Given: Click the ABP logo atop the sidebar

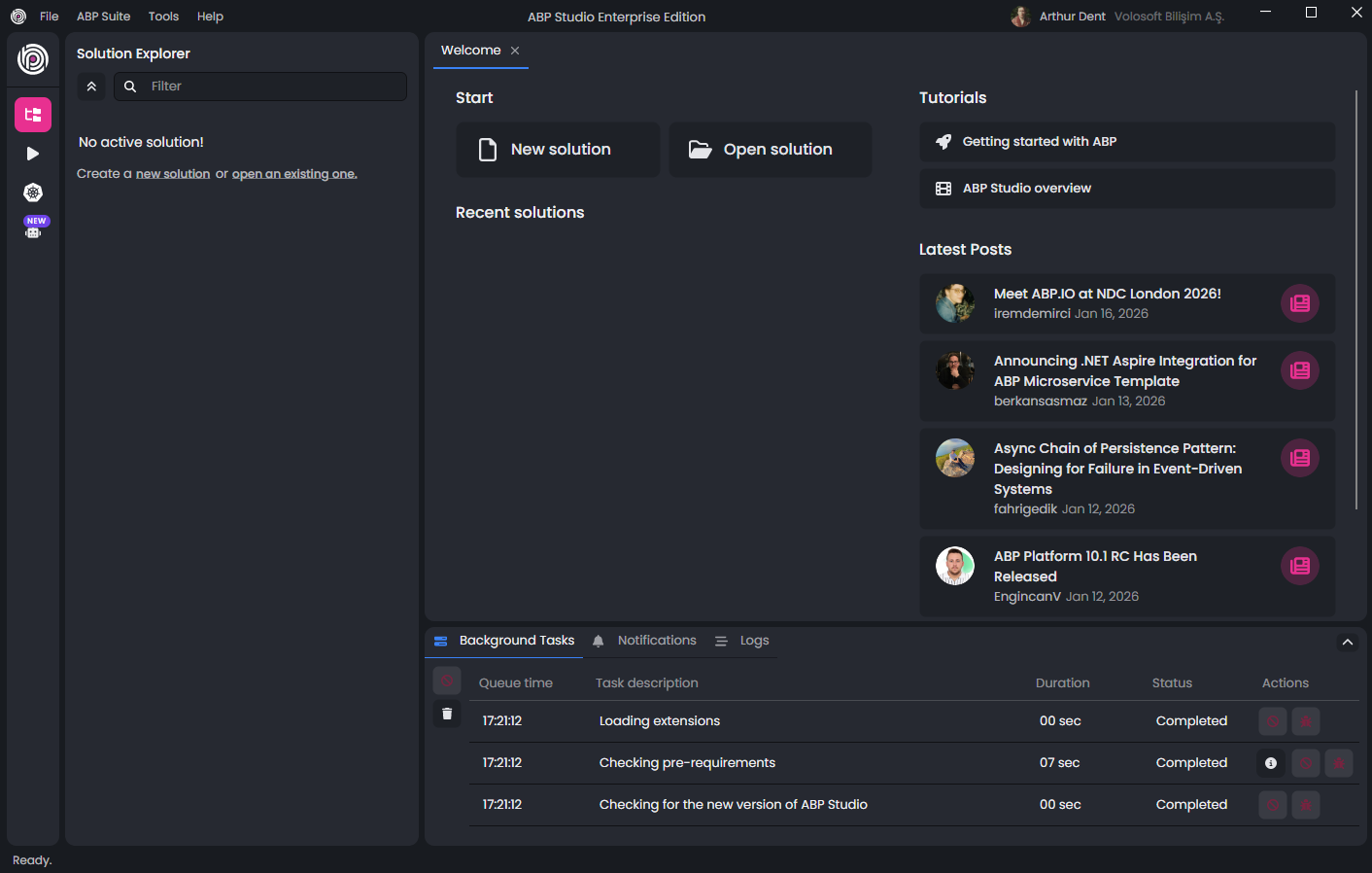Looking at the screenshot, I should pos(33,59).
